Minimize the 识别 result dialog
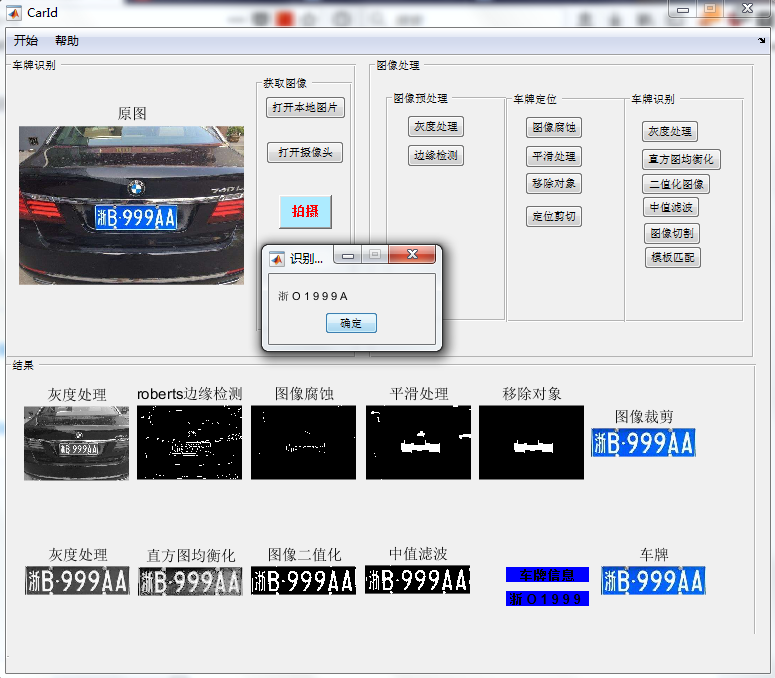 [348, 255]
